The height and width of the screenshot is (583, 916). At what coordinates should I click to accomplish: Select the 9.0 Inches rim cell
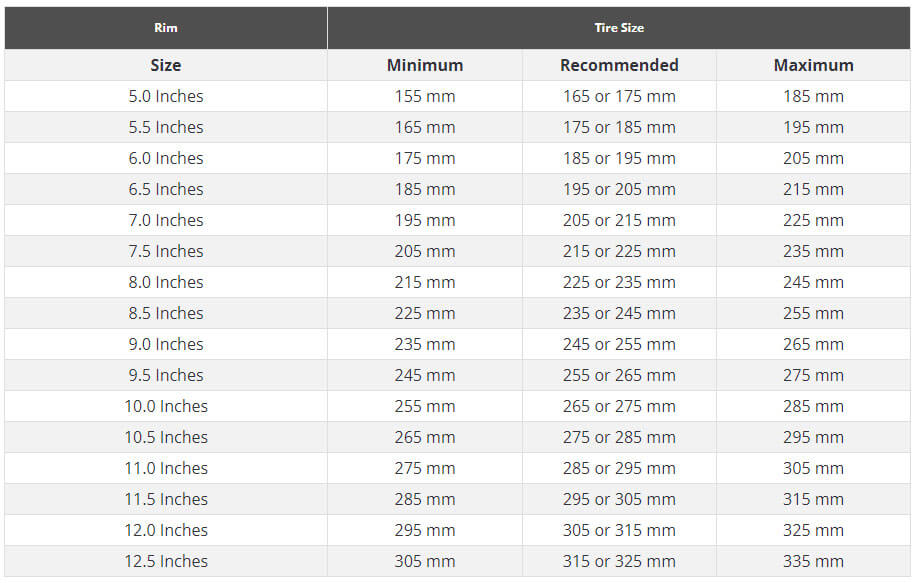(x=166, y=344)
